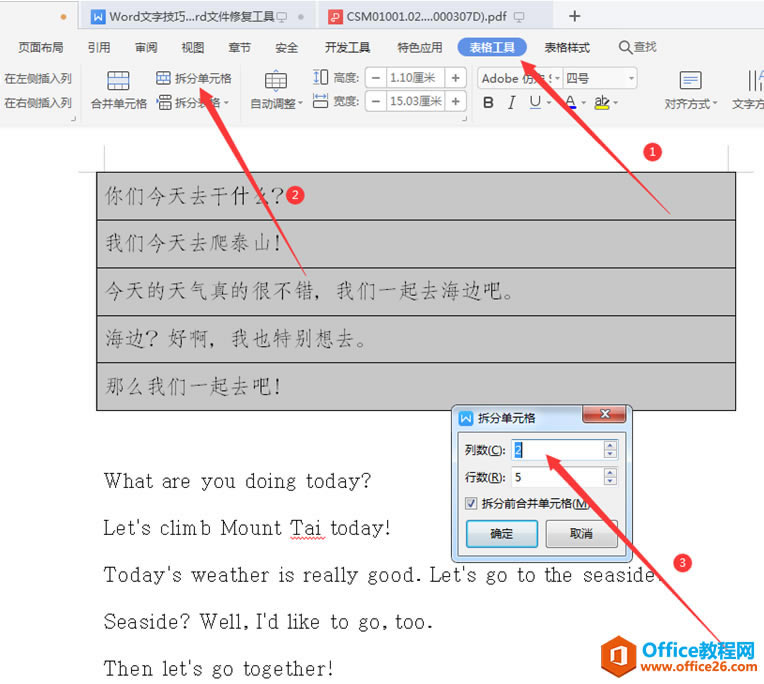This screenshot has height=684, width=764.
Task: Click Split Cells (拆分单元格) in the ribbon
Action: pos(194,78)
